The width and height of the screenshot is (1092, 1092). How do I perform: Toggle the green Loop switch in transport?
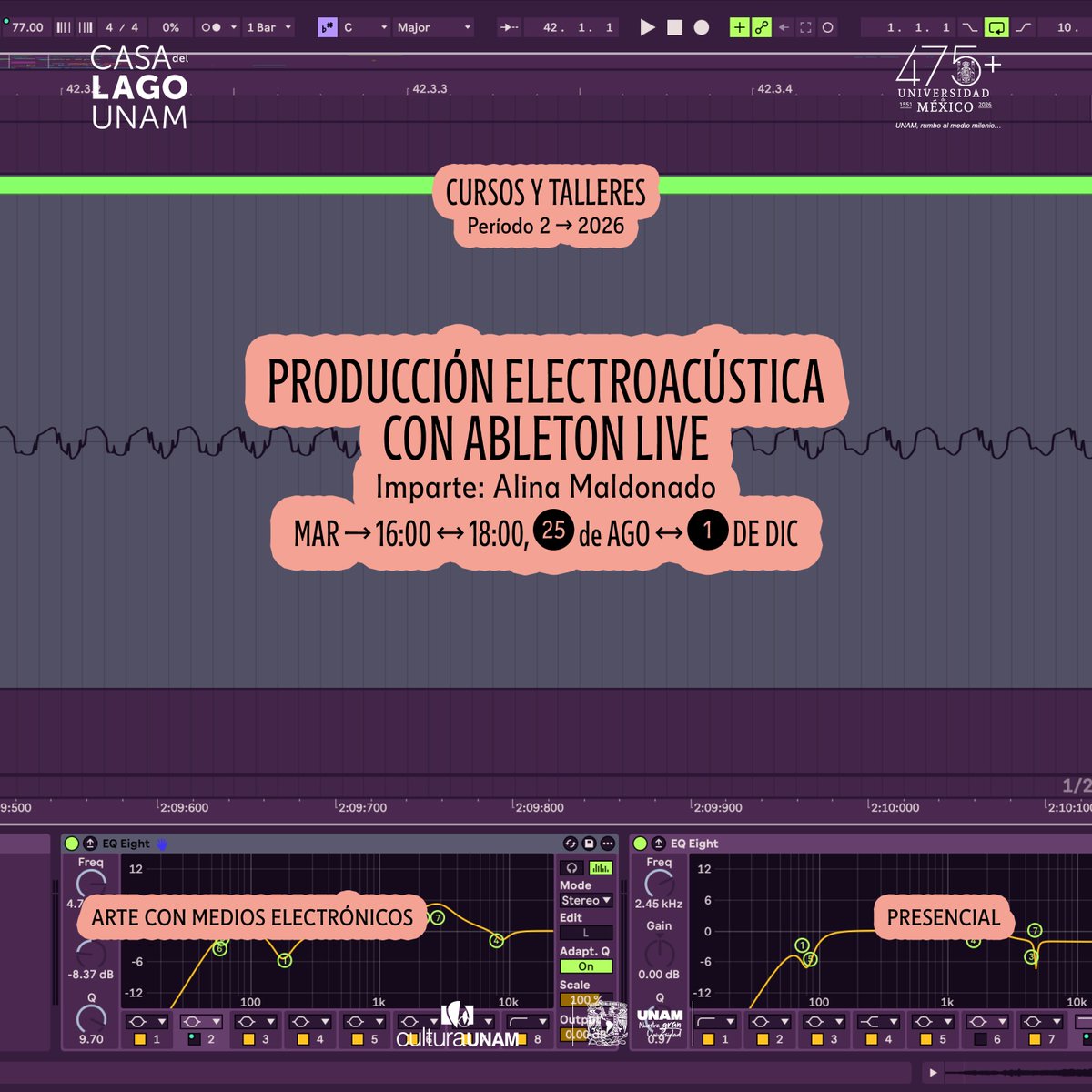(996, 27)
